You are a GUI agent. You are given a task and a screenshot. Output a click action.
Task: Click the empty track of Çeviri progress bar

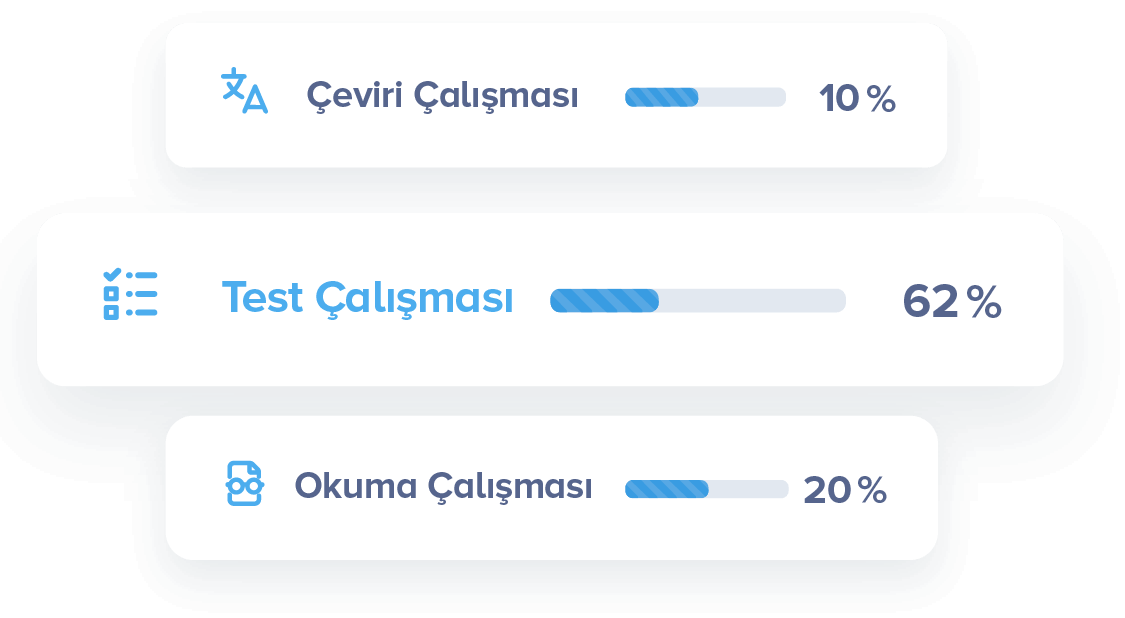coord(742,97)
